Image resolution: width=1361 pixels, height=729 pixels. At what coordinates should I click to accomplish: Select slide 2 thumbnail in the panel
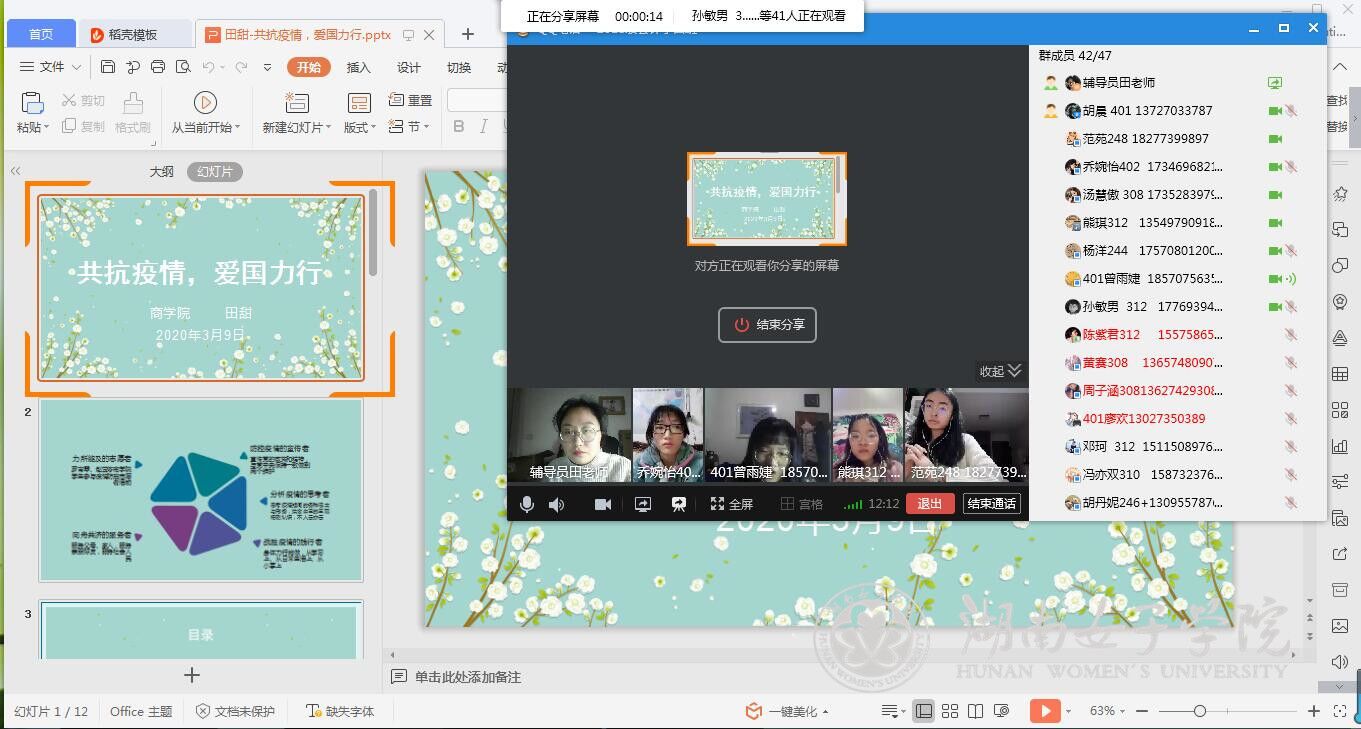(201, 490)
